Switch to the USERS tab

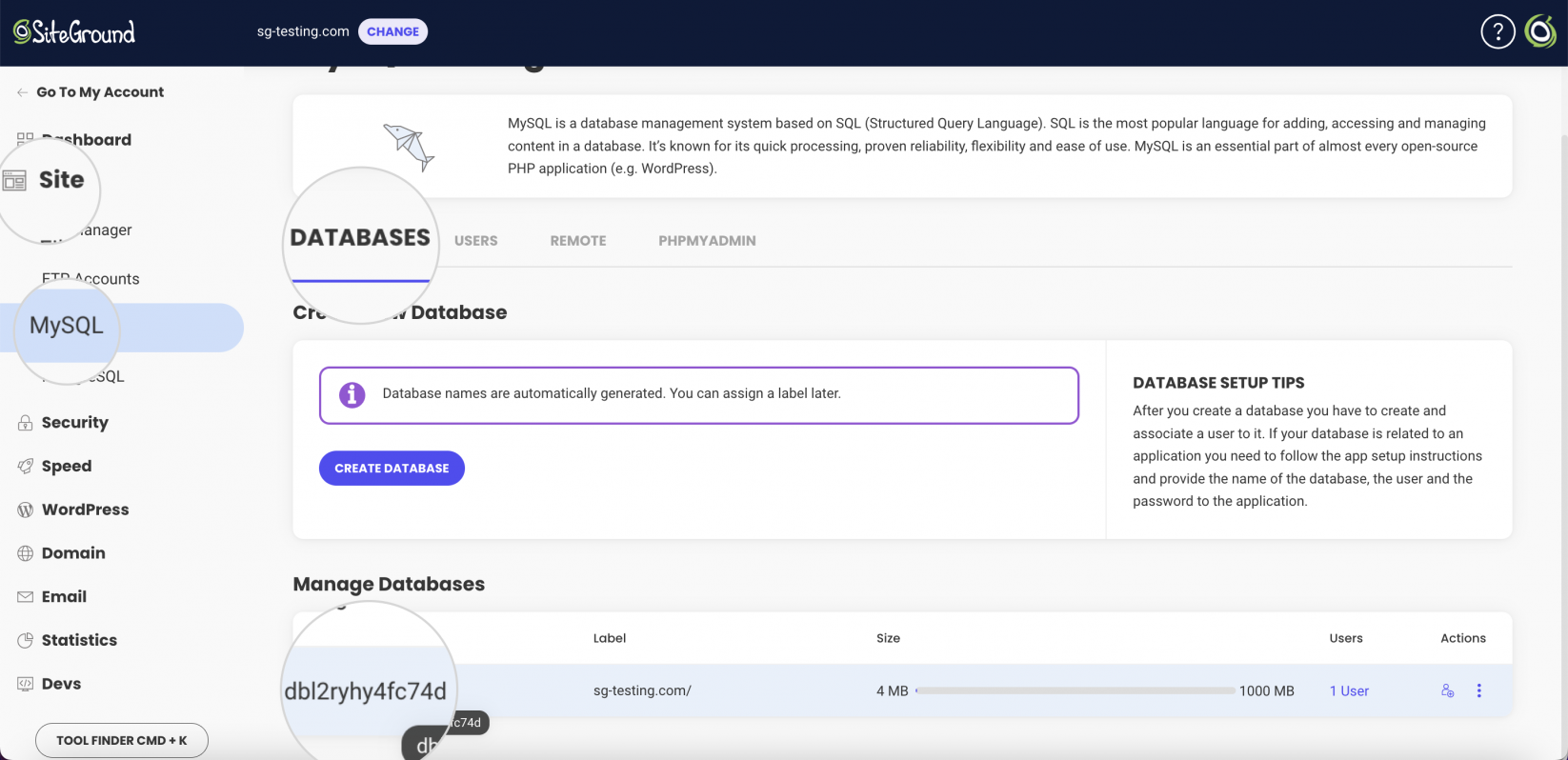(x=476, y=241)
